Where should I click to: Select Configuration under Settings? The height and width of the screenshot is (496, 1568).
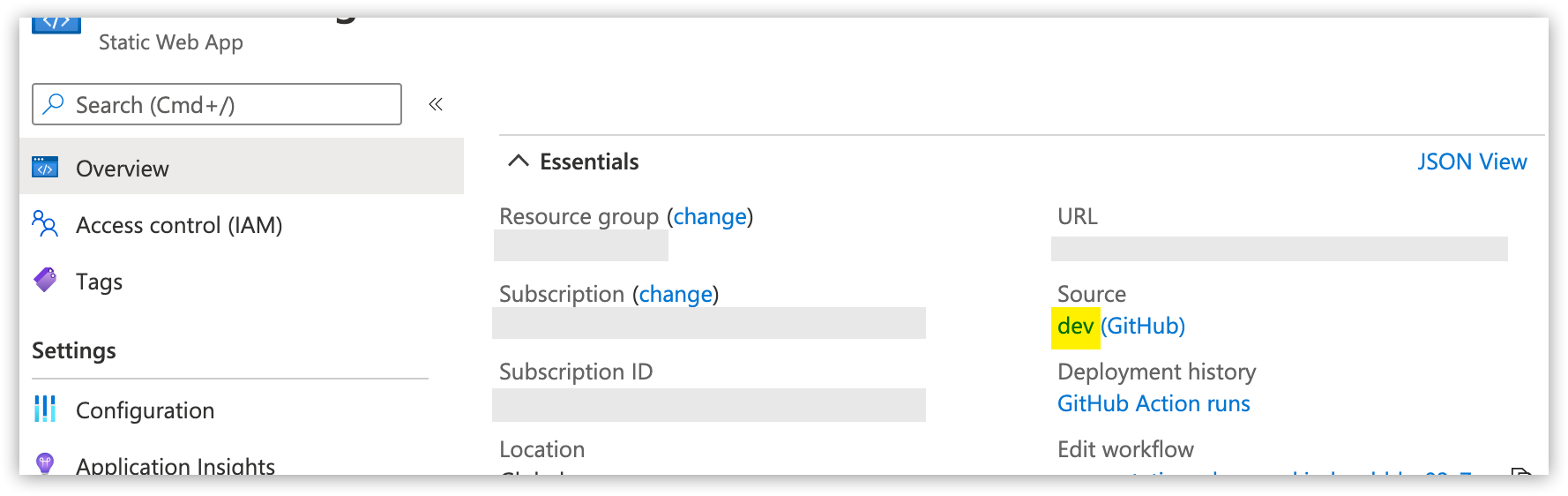(145, 410)
